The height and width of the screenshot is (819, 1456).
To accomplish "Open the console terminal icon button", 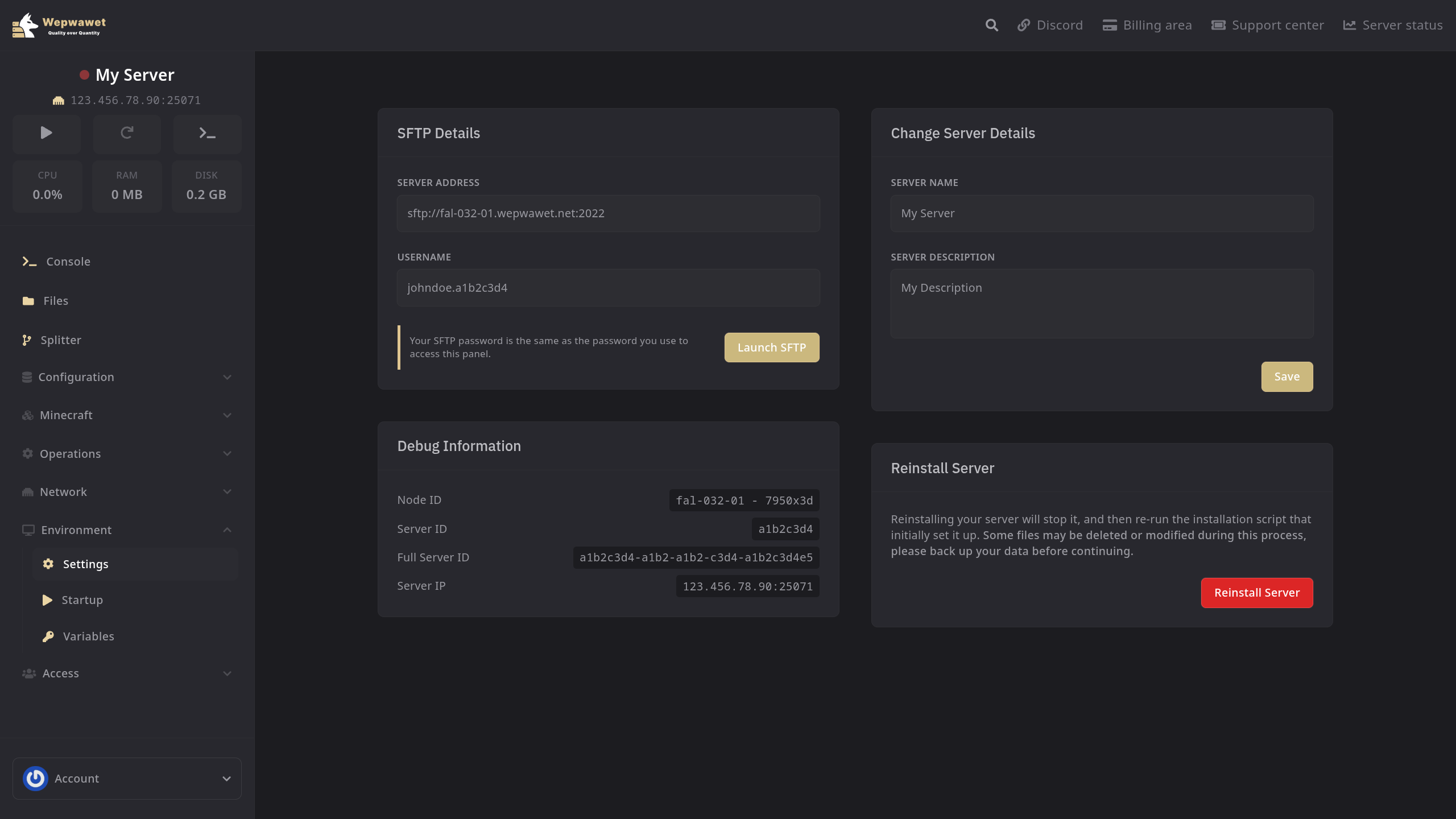I will click(x=207, y=133).
